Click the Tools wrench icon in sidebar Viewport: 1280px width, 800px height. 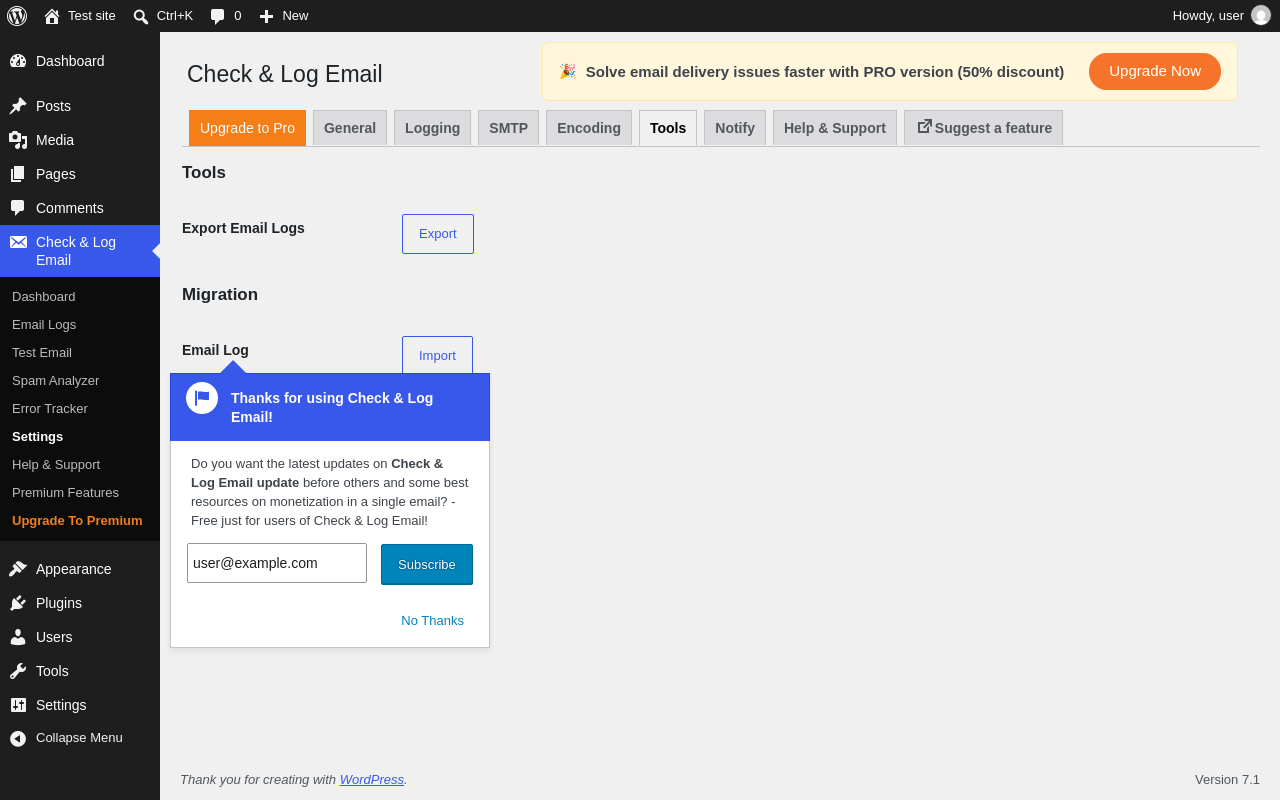coord(18,671)
